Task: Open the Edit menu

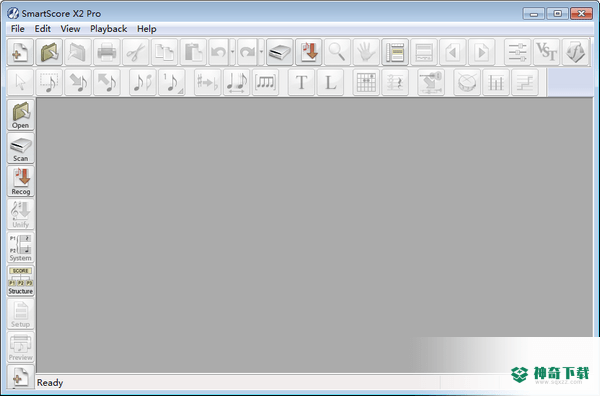Action: coord(42,29)
